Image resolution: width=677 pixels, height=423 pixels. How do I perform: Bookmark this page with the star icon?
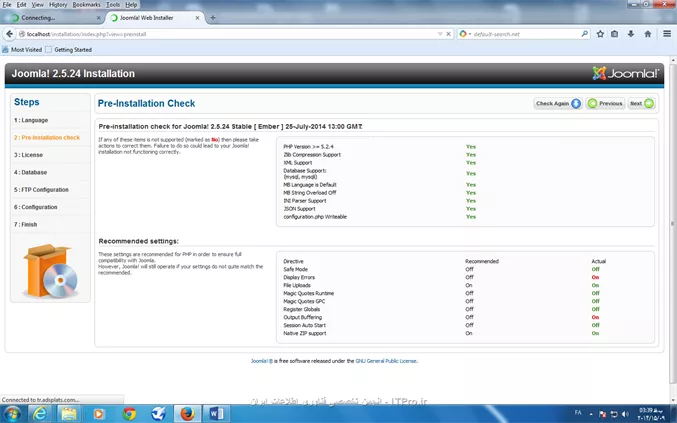[x=600, y=34]
